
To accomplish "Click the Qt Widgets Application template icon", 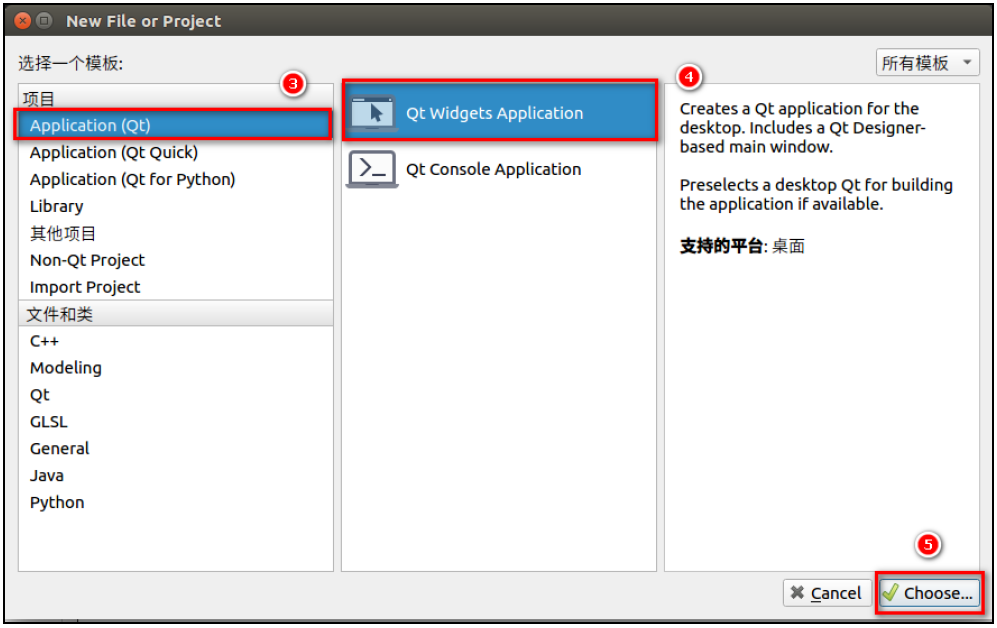I will 373,113.
